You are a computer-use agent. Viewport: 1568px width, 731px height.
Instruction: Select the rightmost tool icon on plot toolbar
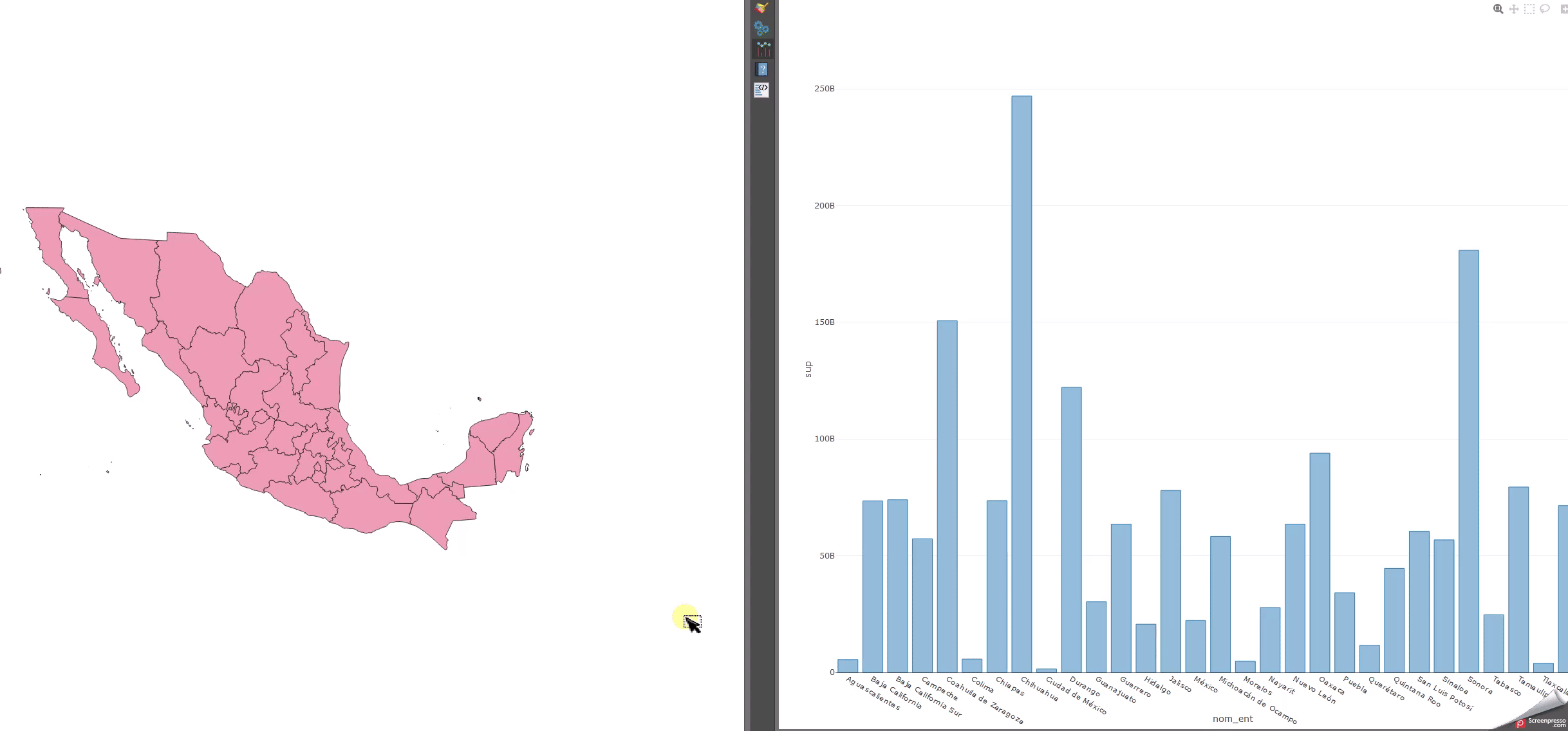point(1565,8)
